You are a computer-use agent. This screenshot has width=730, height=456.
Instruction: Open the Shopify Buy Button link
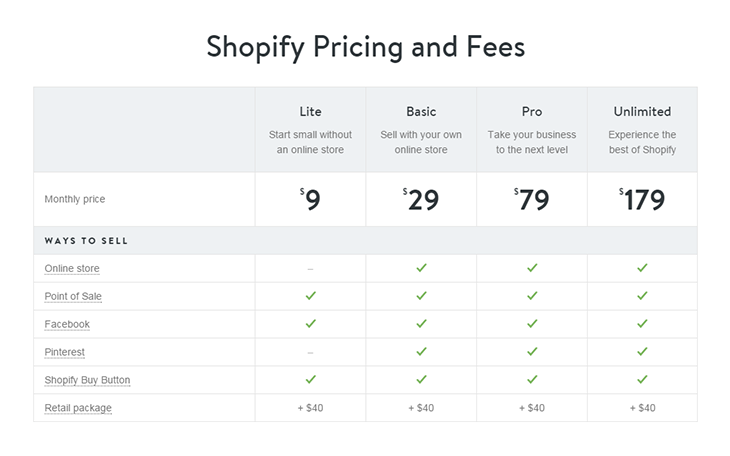coord(87,381)
